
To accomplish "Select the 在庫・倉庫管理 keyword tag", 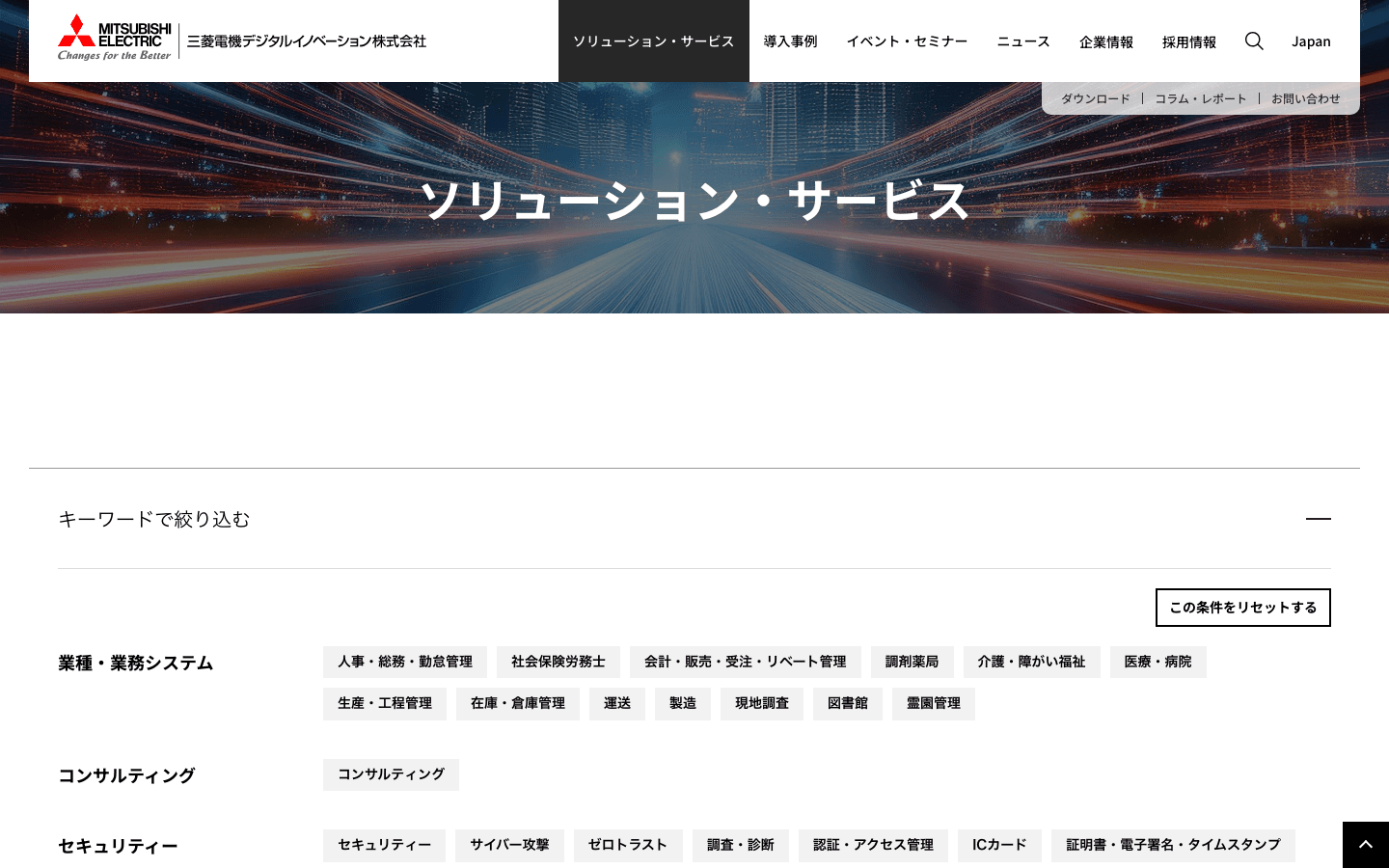I will (x=518, y=704).
